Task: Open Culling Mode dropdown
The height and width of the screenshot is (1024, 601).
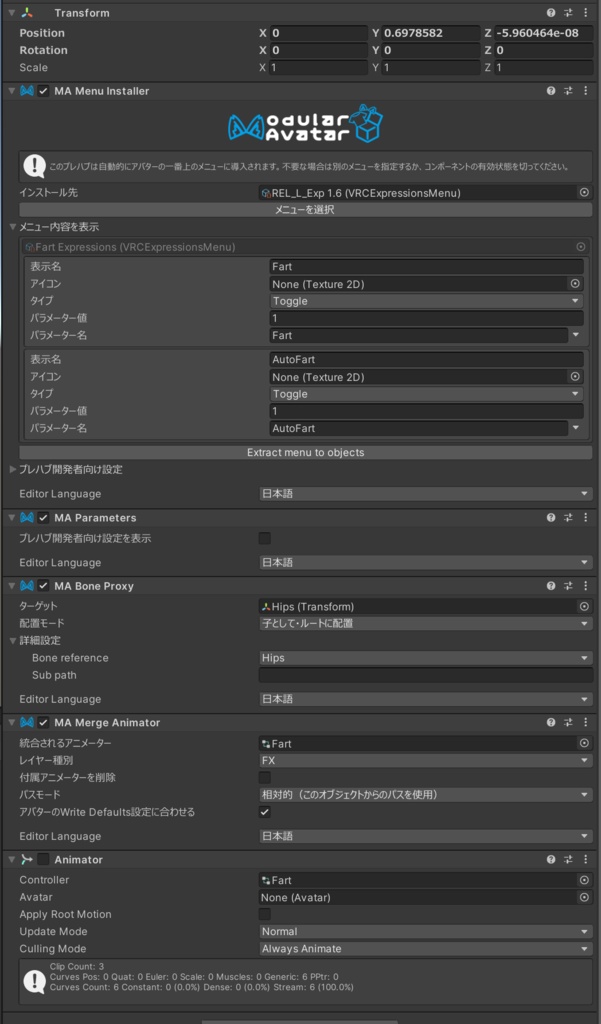Action: (425, 949)
